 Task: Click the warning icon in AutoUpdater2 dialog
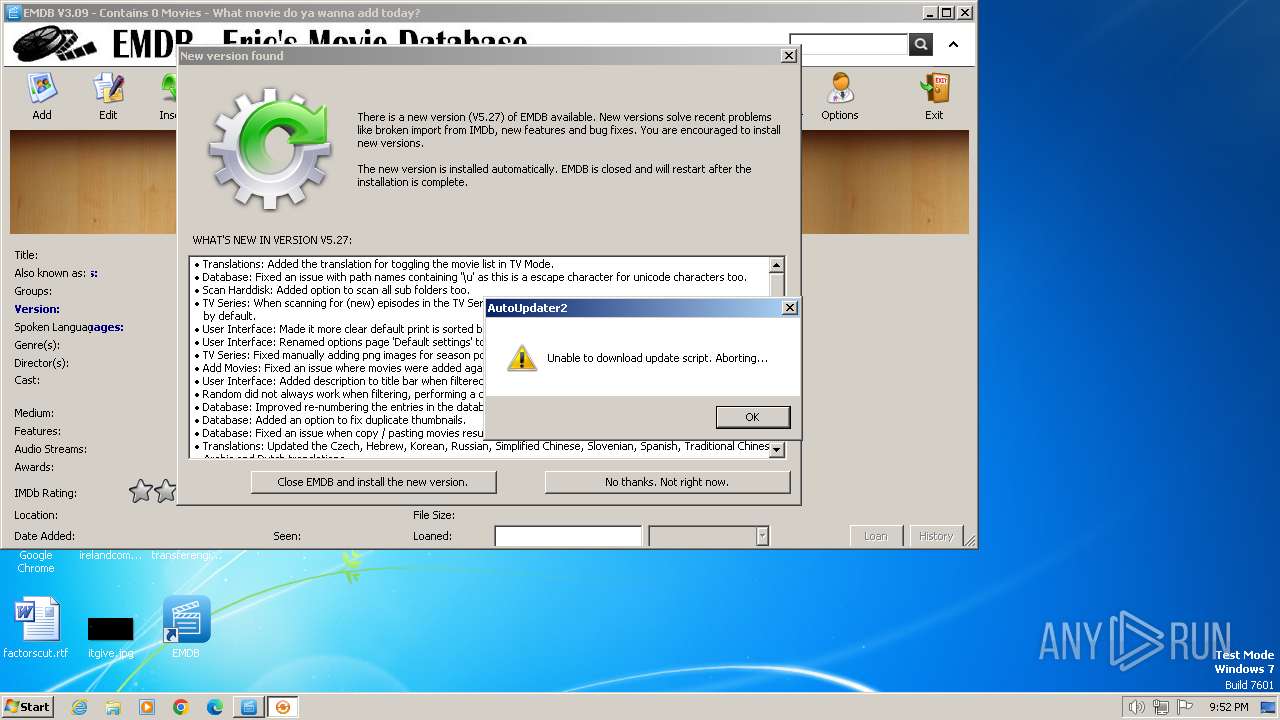tap(521, 358)
